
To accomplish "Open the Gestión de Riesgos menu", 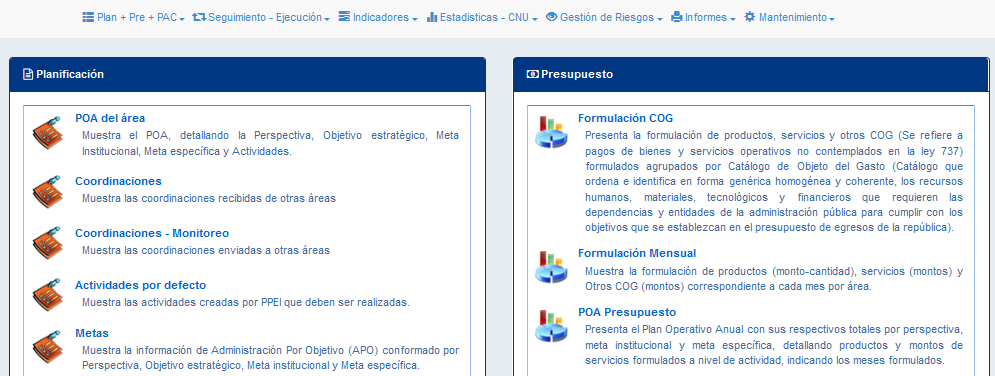I will click(604, 18).
